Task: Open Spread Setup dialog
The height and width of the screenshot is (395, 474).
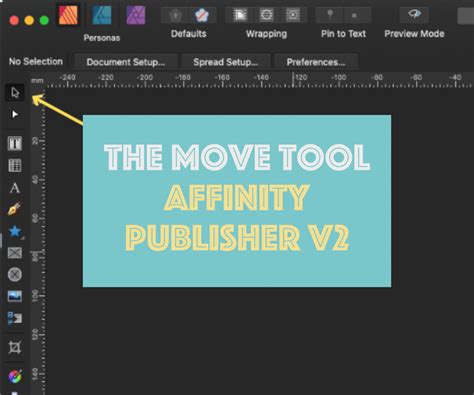Action: pyautogui.click(x=226, y=62)
